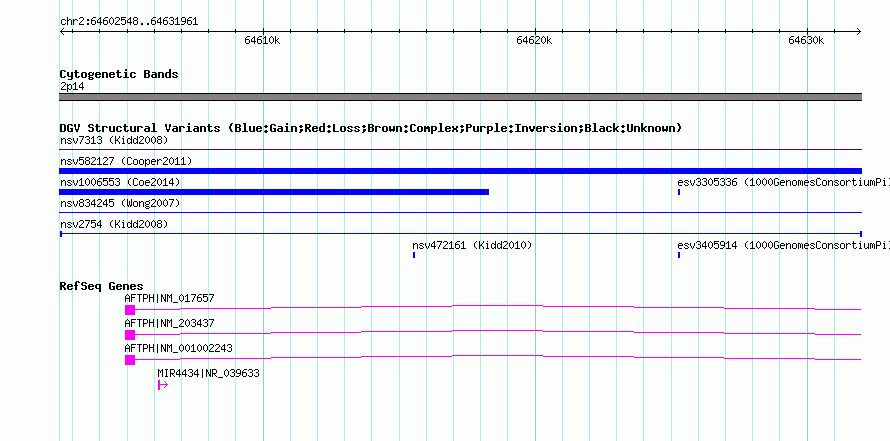This screenshot has width=890, height=441.
Task: Select the nsv2754 variant line with end caps
Action: pyautogui.click(x=460, y=233)
